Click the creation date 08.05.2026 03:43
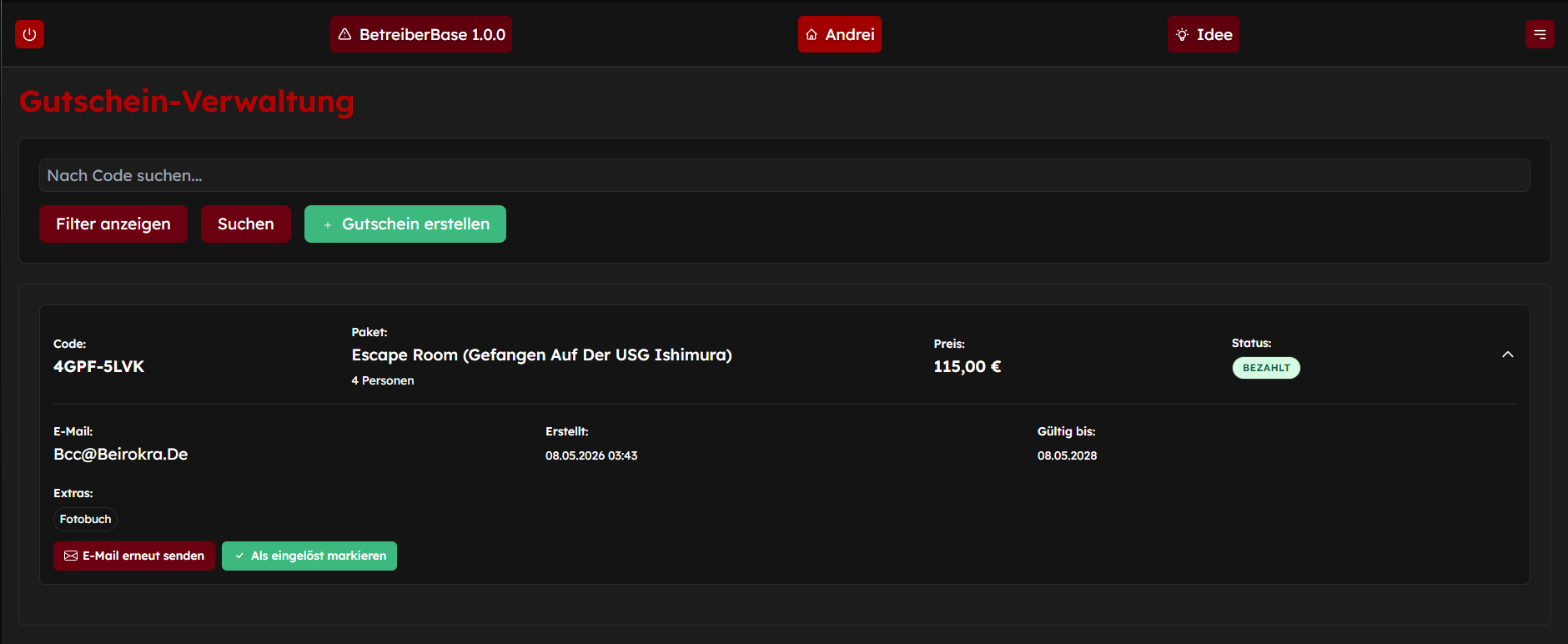The image size is (1568, 644). [x=591, y=455]
